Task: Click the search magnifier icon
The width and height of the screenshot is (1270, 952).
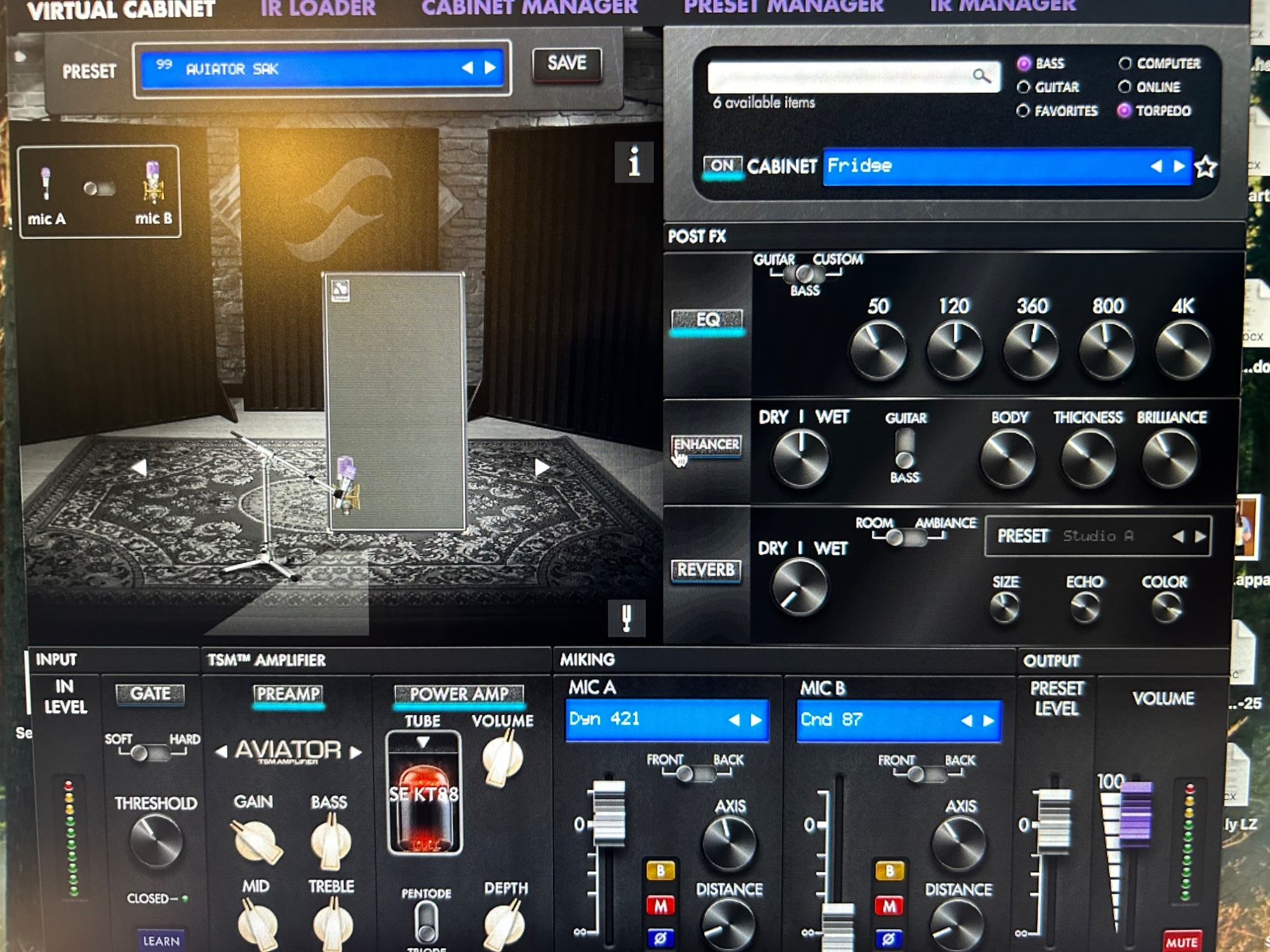Action: (x=982, y=76)
